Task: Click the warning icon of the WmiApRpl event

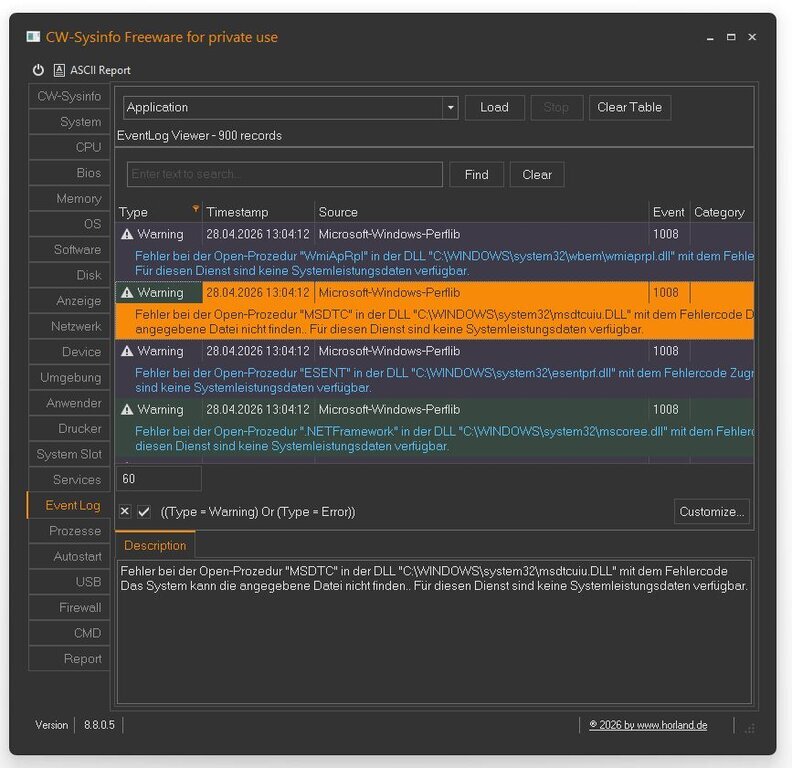Action: pos(127,234)
